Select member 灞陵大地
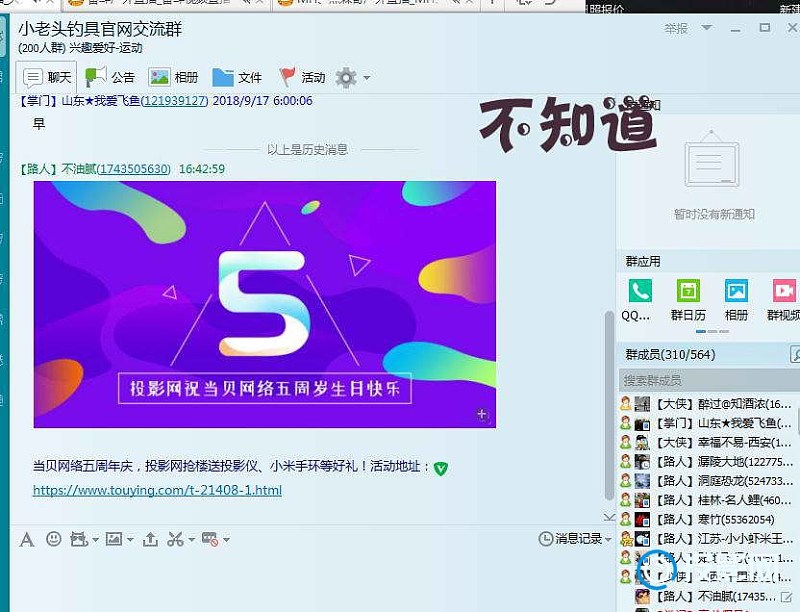This screenshot has height=612, width=800. tap(709, 462)
